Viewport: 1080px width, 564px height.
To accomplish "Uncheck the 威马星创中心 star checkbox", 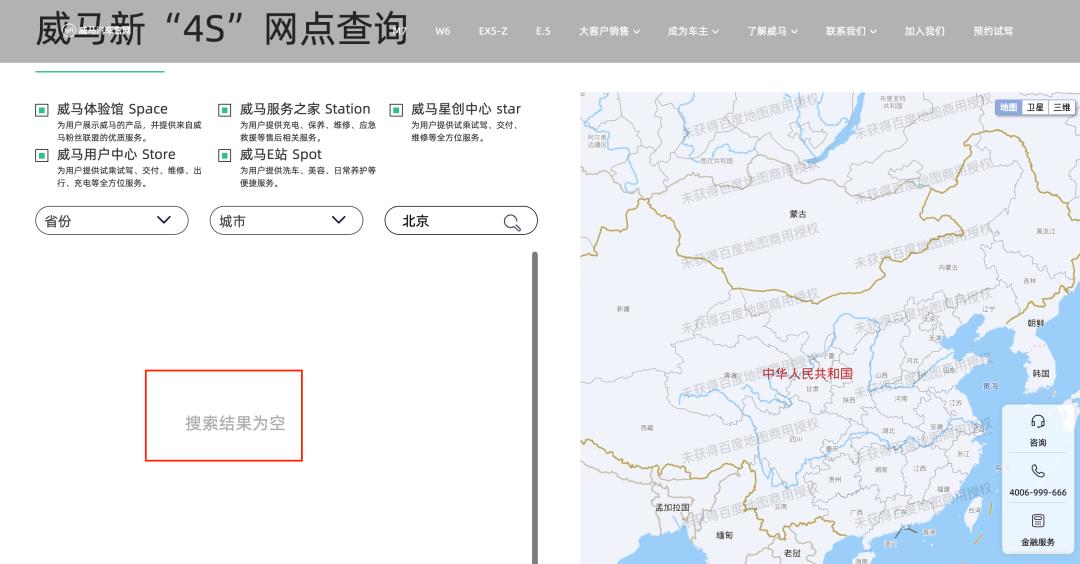I will pyautogui.click(x=396, y=109).
